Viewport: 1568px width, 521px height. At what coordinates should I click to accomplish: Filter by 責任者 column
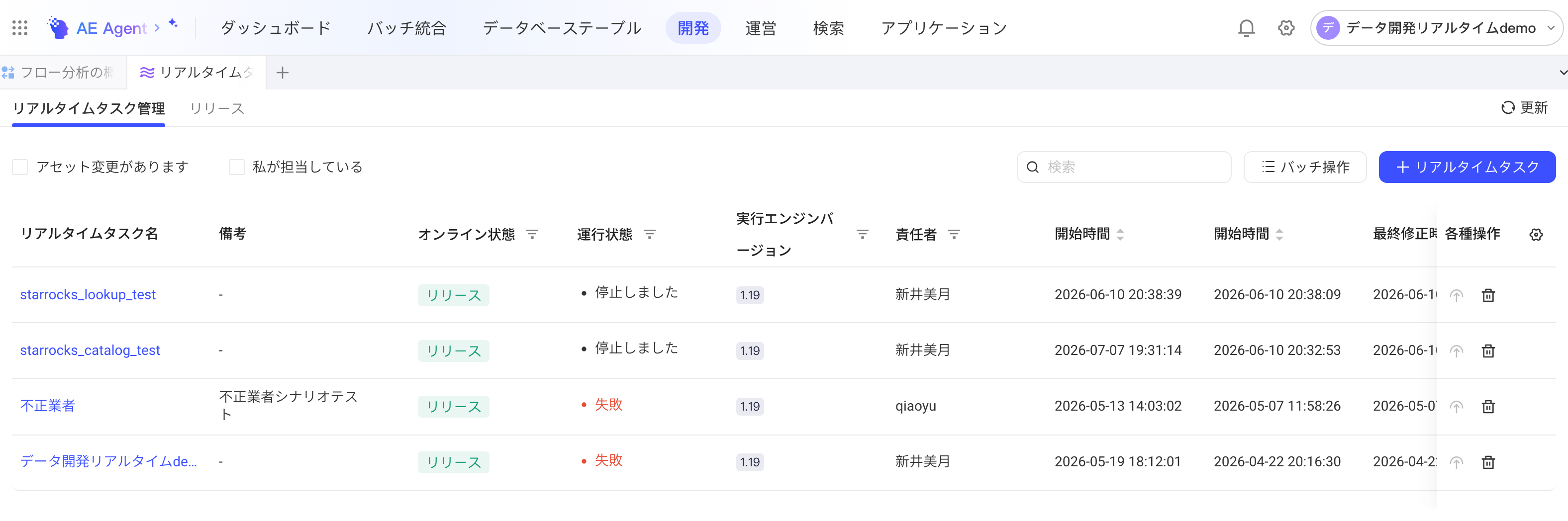pyautogui.click(x=954, y=234)
